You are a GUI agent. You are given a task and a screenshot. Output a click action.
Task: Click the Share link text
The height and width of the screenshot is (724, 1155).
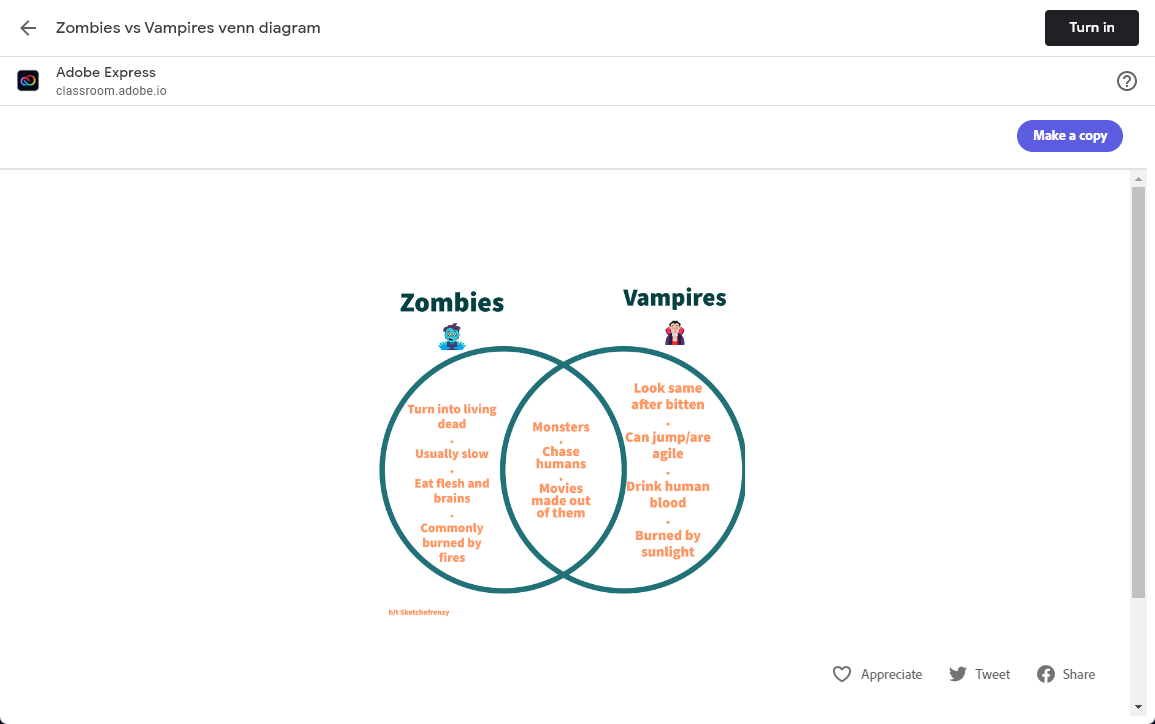coord(1078,674)
